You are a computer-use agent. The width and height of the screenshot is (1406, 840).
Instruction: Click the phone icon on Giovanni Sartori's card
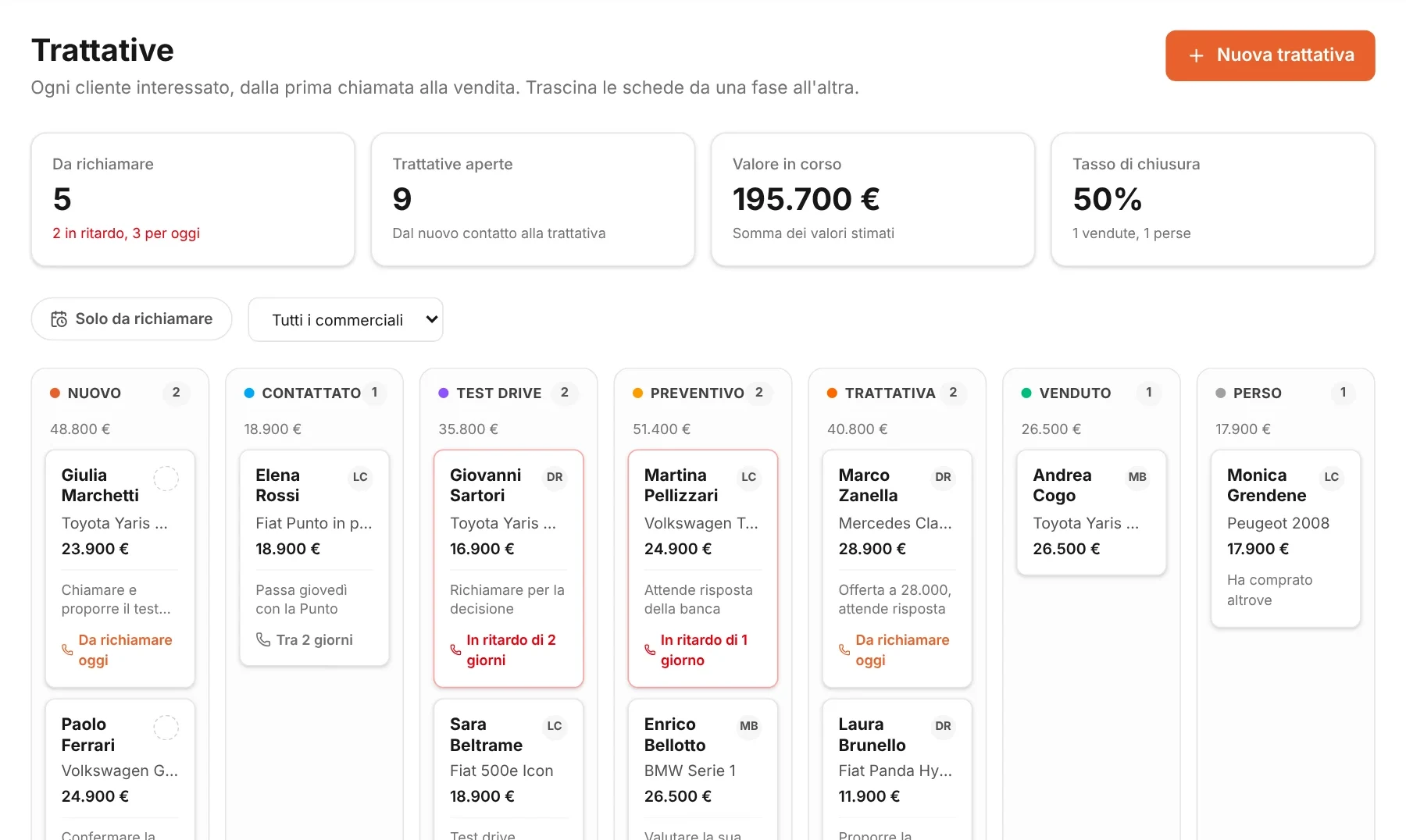pos(455,650)
